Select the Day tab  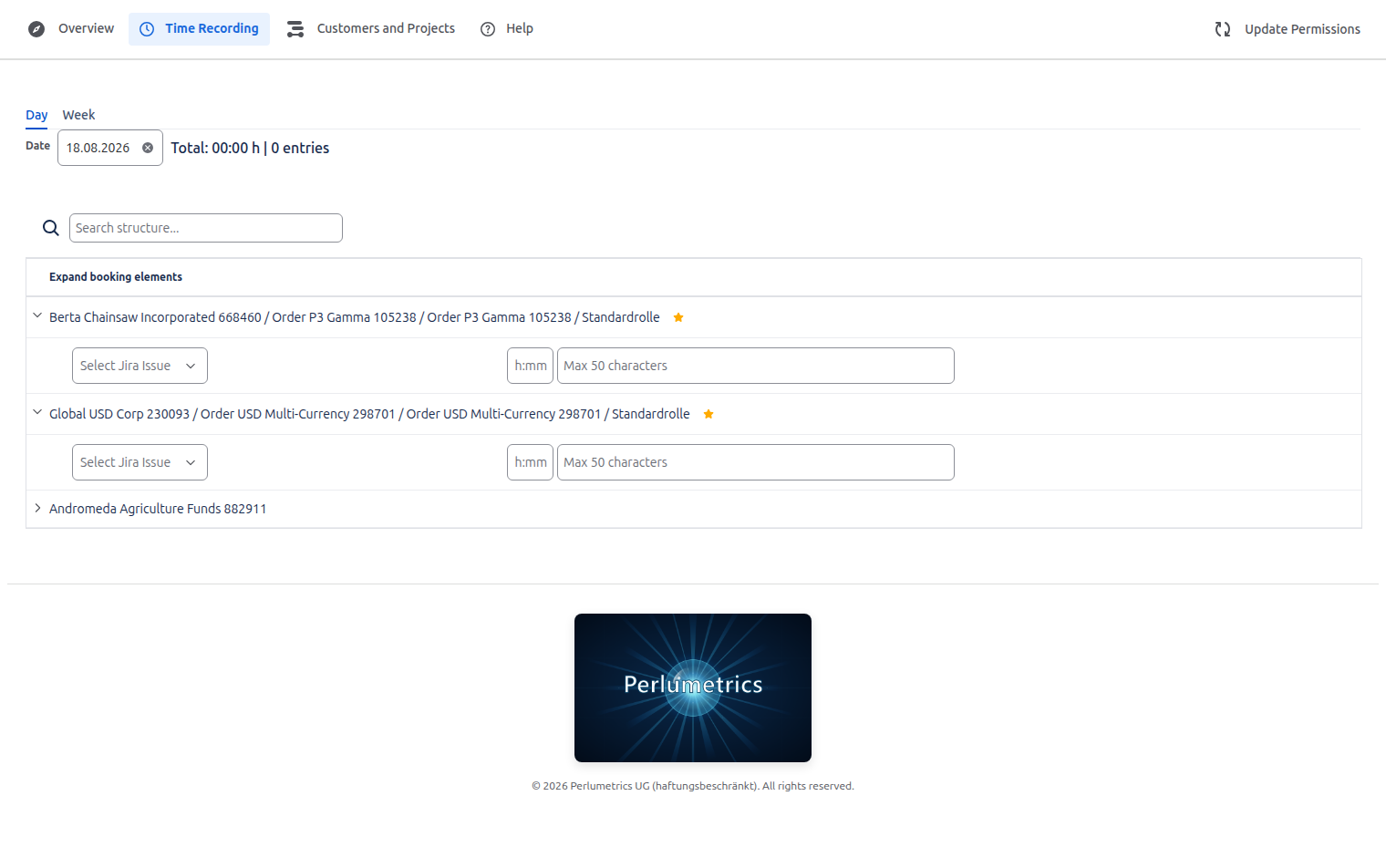click(x=36, y=115)
